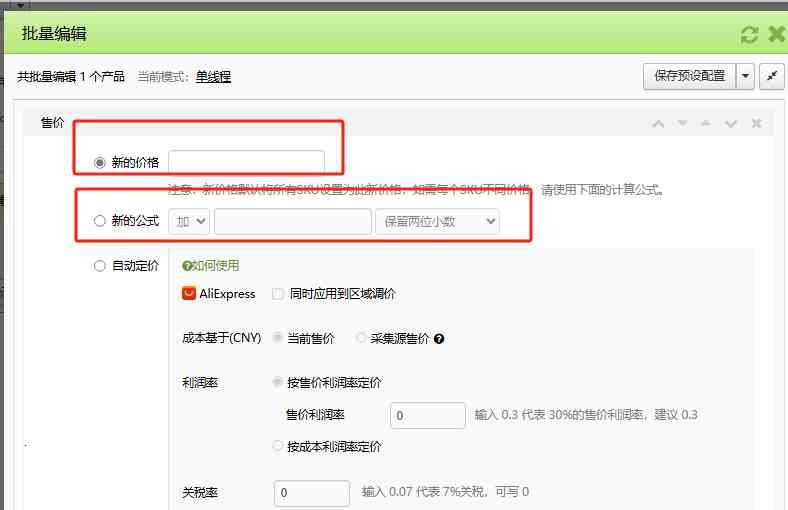Click the 保存预设配置 button
The width and height of the screenshot is (788, 510).
click(x=690, y=76)
